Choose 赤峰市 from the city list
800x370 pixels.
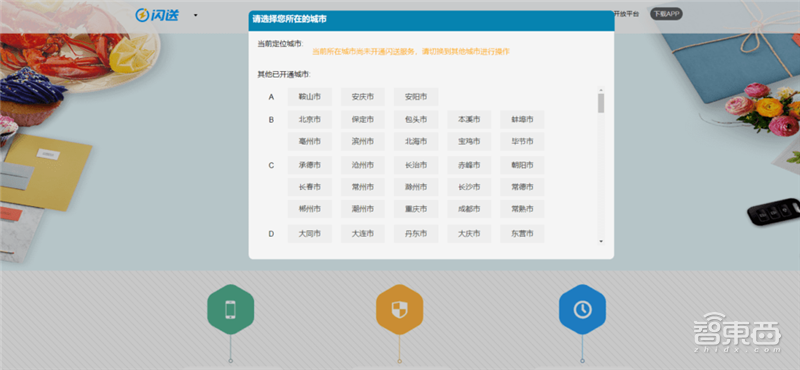pos(469,165)
